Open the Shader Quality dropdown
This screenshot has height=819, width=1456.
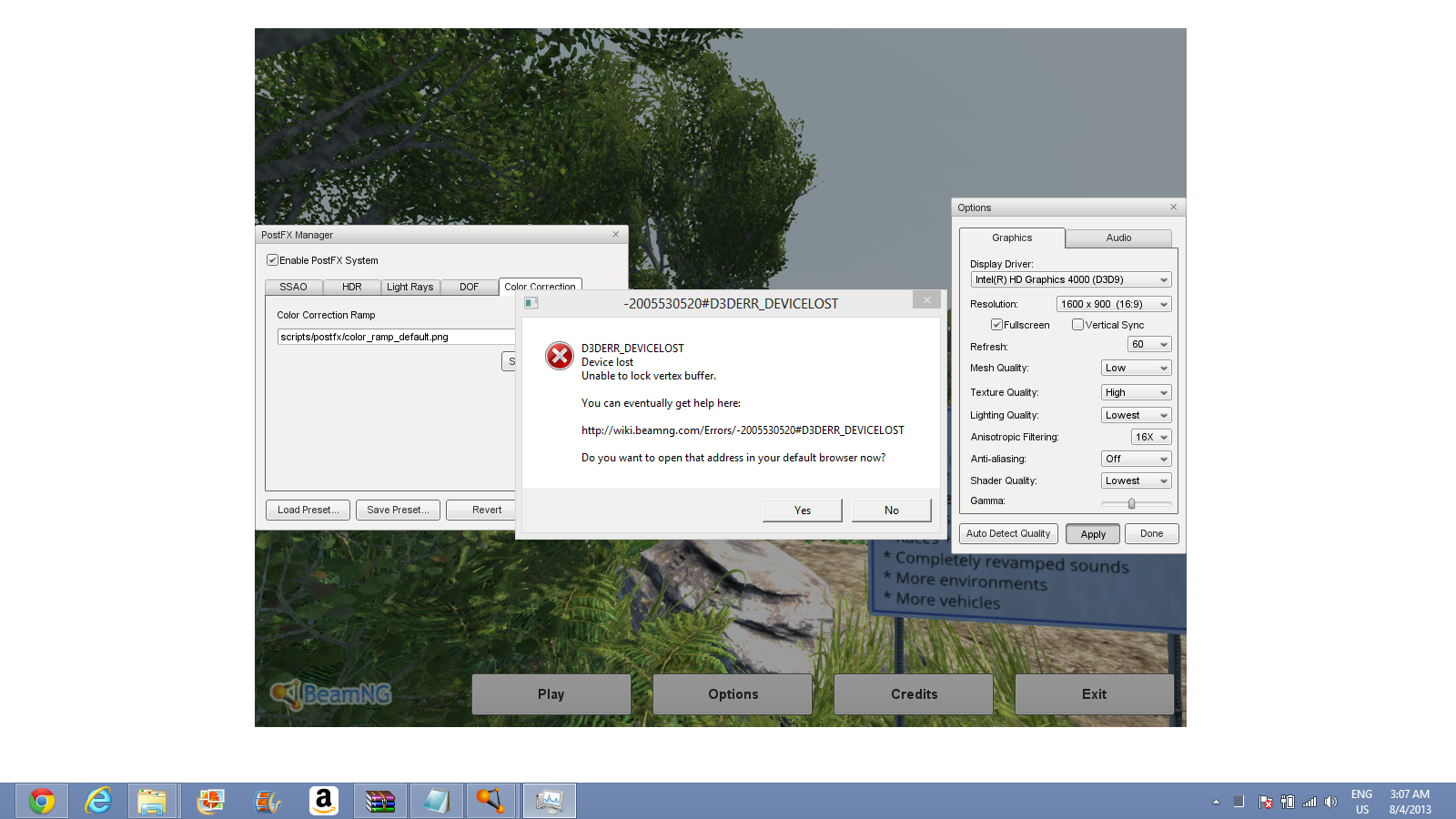click(x=1136, y=480)
